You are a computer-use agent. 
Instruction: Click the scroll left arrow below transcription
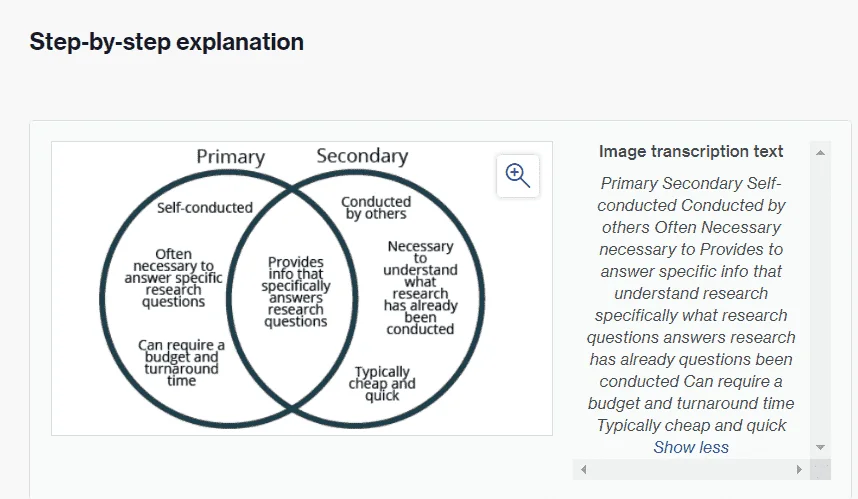(583, 469)
